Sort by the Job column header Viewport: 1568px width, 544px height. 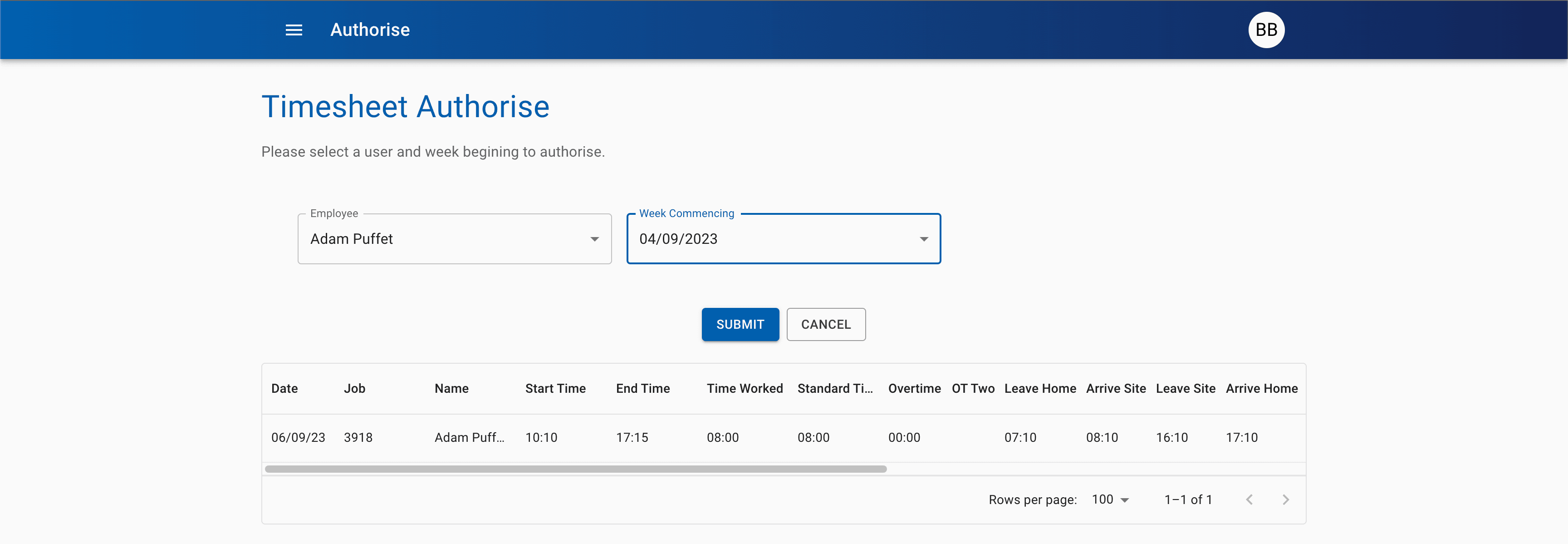pyautogui.click(x=354, y=389)
